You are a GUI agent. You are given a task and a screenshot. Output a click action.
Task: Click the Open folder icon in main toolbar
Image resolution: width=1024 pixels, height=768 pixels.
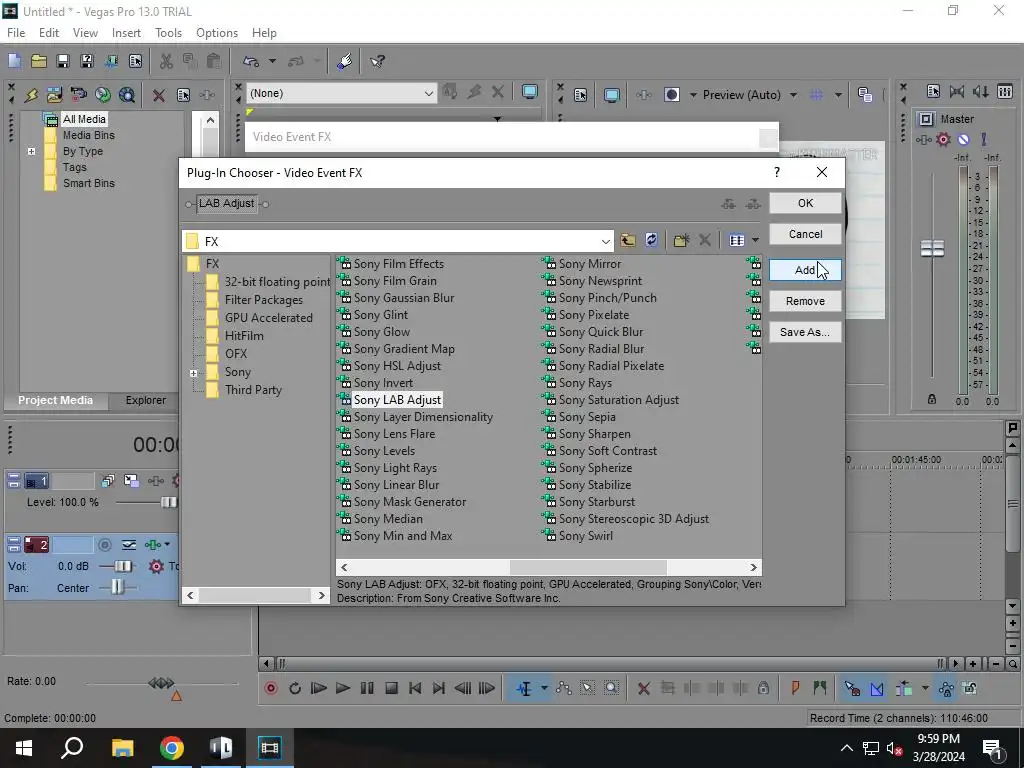click(39, 61)
